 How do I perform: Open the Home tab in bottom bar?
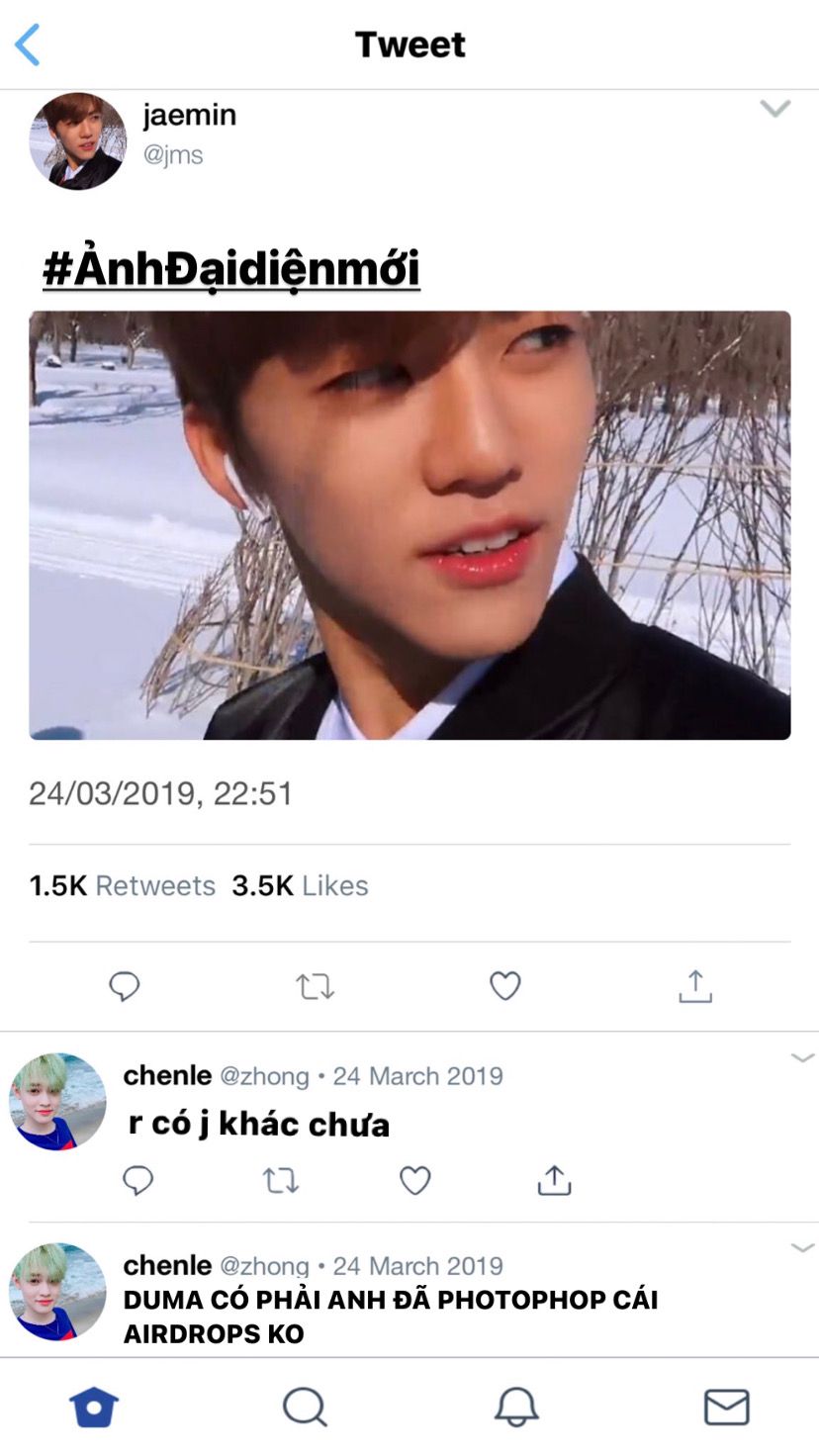coord(94,1407)
